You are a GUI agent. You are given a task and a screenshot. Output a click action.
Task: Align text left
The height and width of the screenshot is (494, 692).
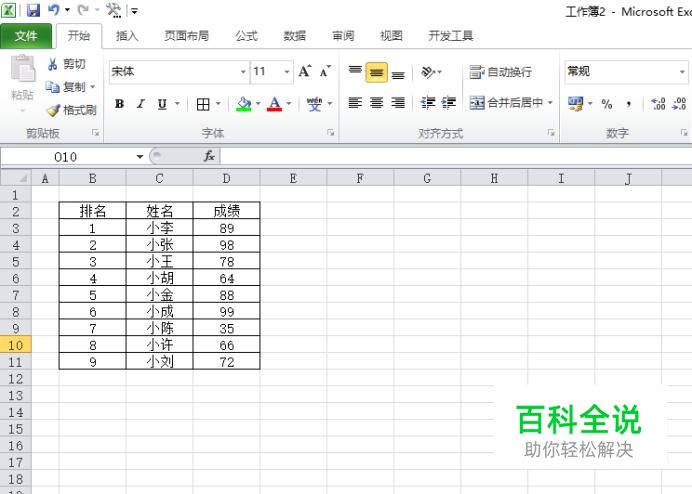coord(355,103)
